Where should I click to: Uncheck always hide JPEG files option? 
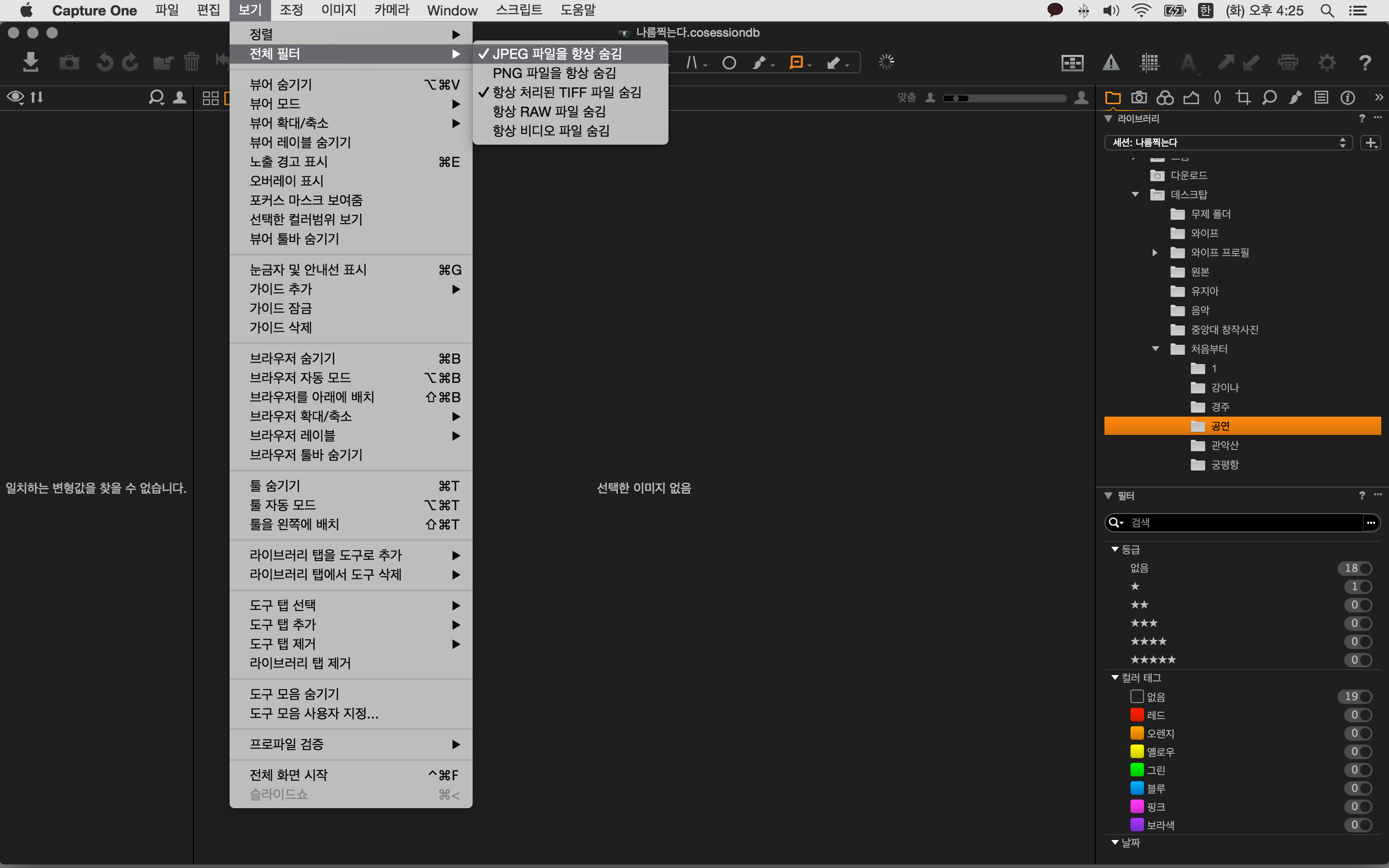556,54
